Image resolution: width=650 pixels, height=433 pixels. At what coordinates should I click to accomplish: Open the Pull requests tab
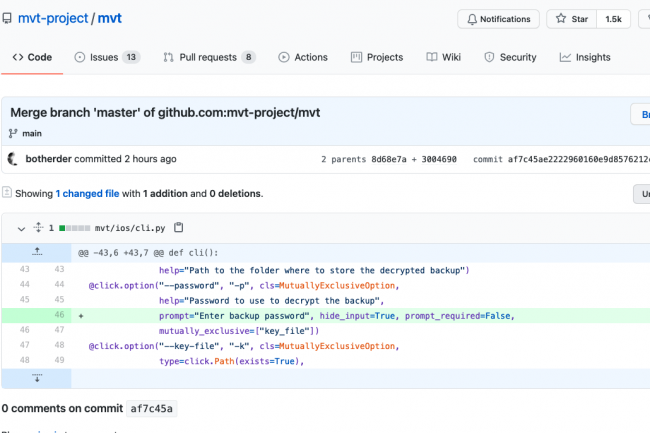pyautogui.click(x=209, y=57)
